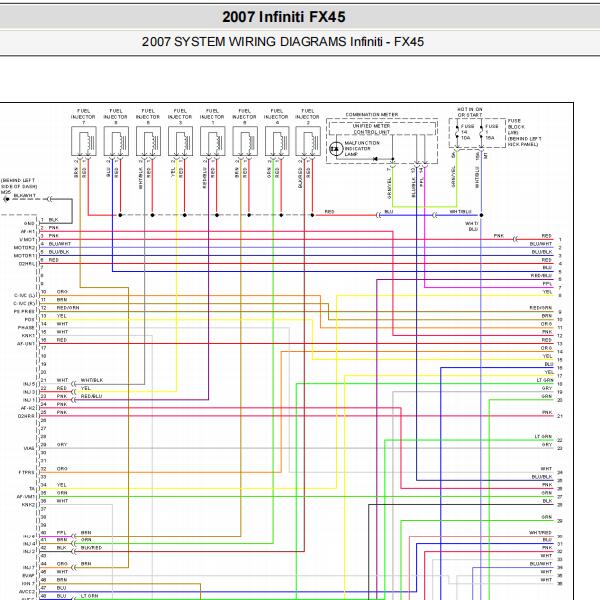Click the AF-H1 pin label
Screen dimensions: 600x600
[x=28, y=232]
